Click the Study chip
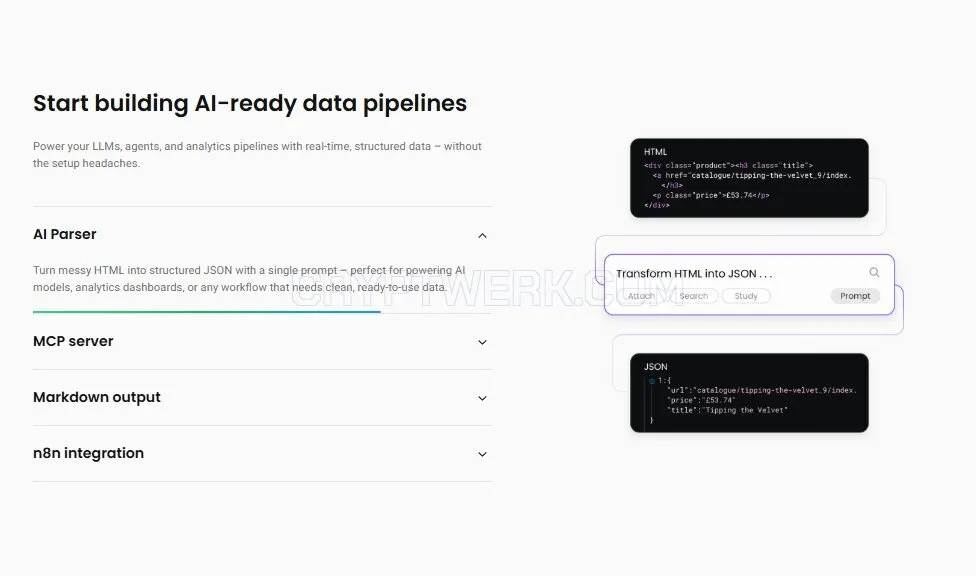Viewport: 976px width, 576px height. click(x=746, y=296)
